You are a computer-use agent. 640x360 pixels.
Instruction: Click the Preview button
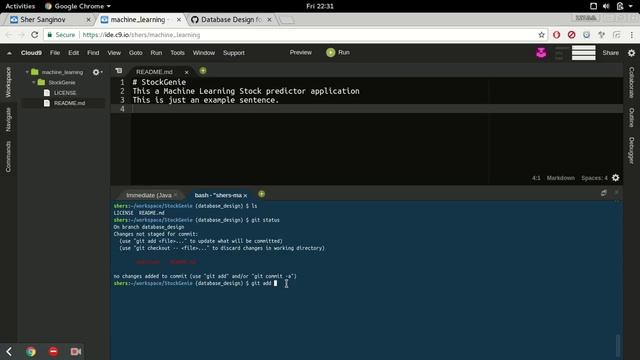tap(301, 53)
